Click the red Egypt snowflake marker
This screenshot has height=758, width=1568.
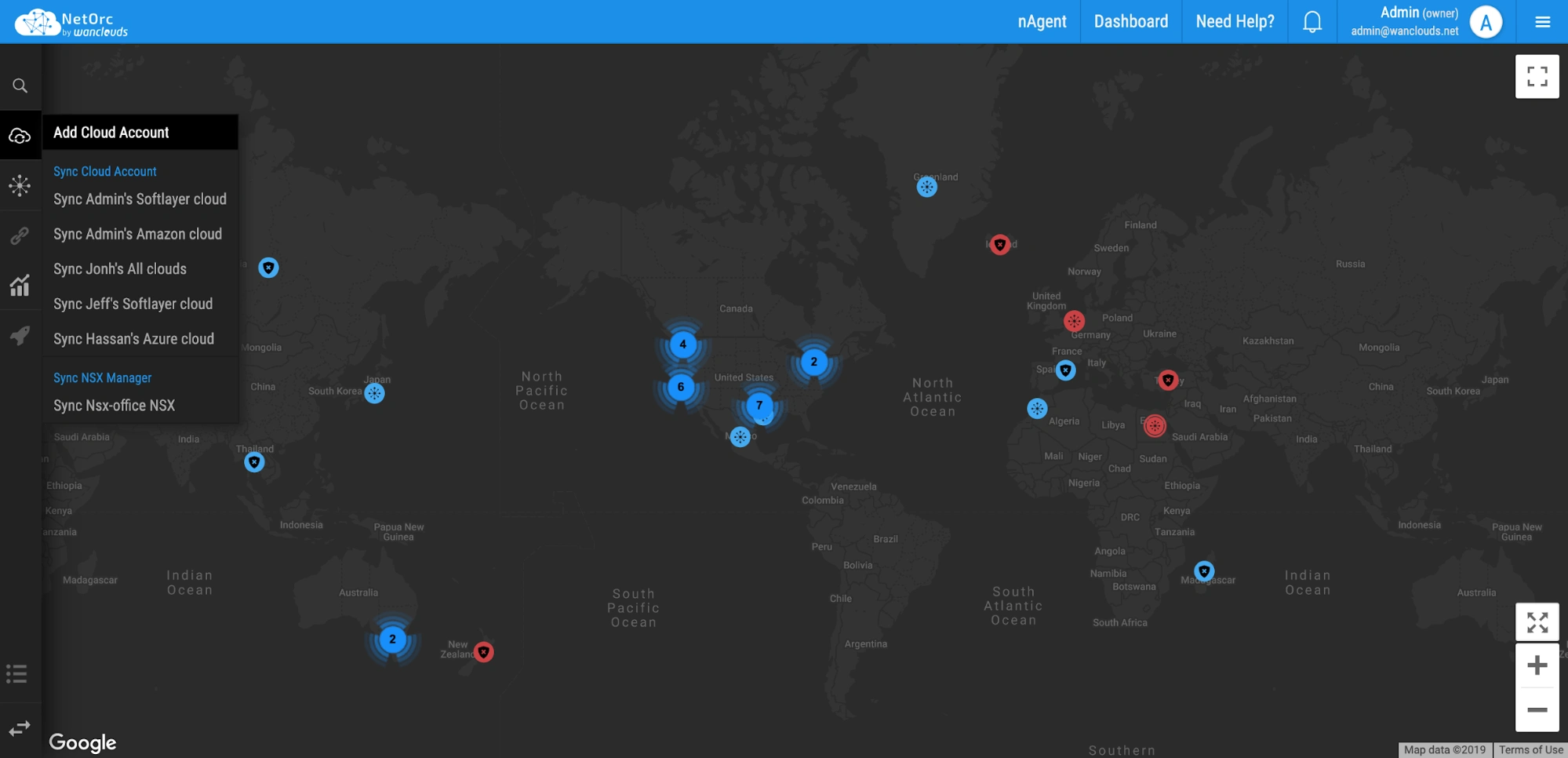coord(1155,426)
